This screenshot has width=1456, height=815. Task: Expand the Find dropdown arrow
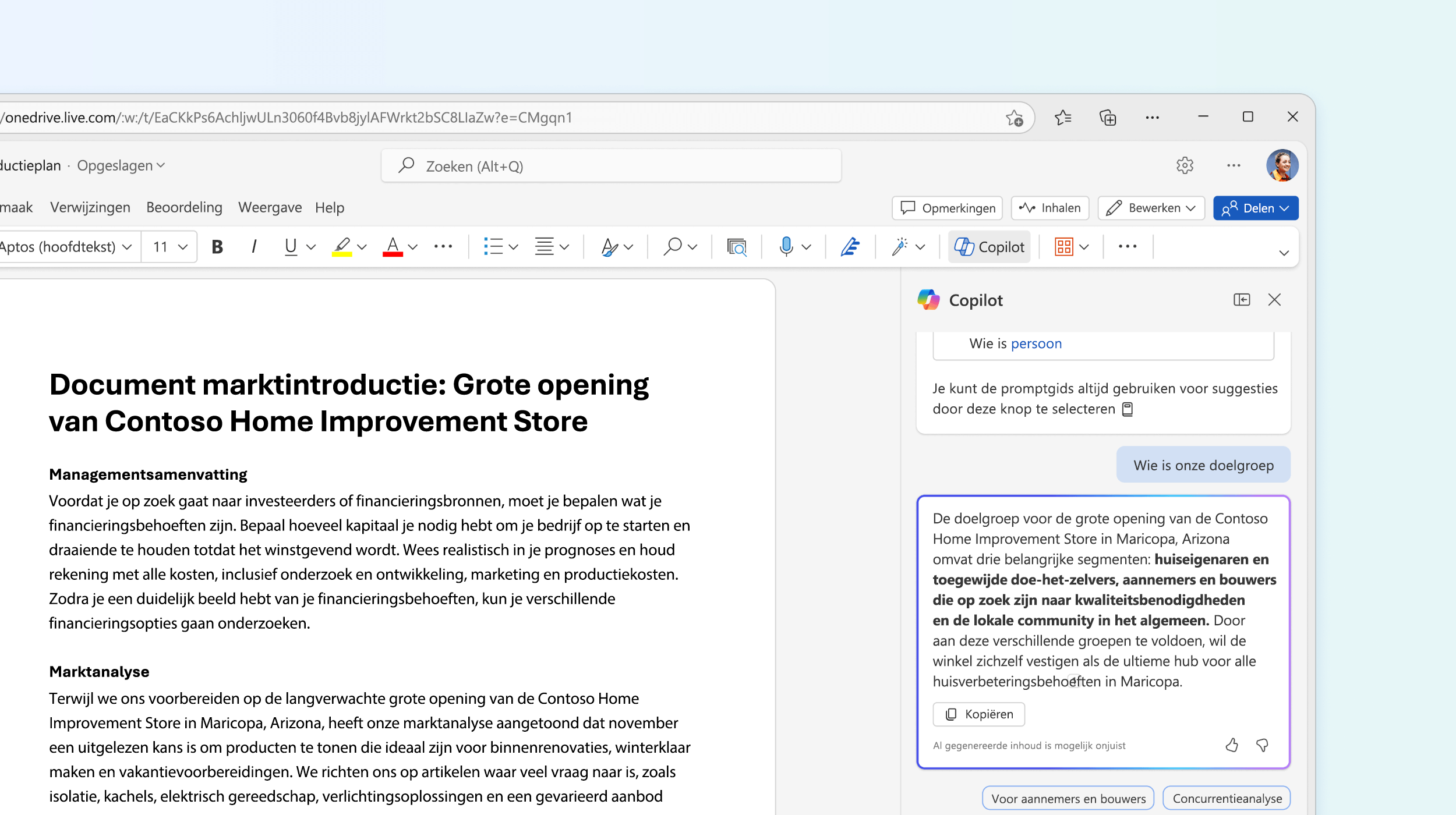692,247
